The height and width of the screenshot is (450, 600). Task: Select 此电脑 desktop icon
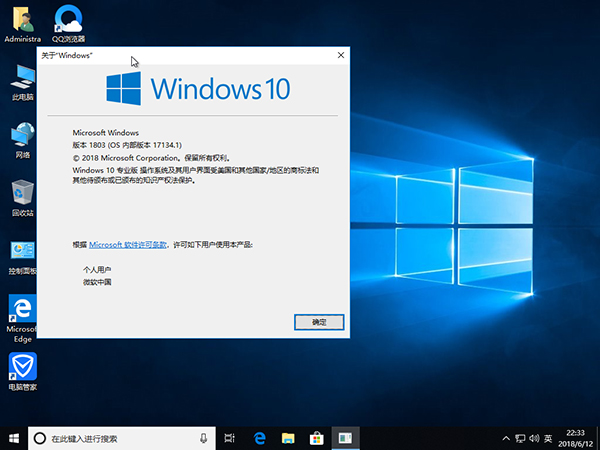[23, 83]
